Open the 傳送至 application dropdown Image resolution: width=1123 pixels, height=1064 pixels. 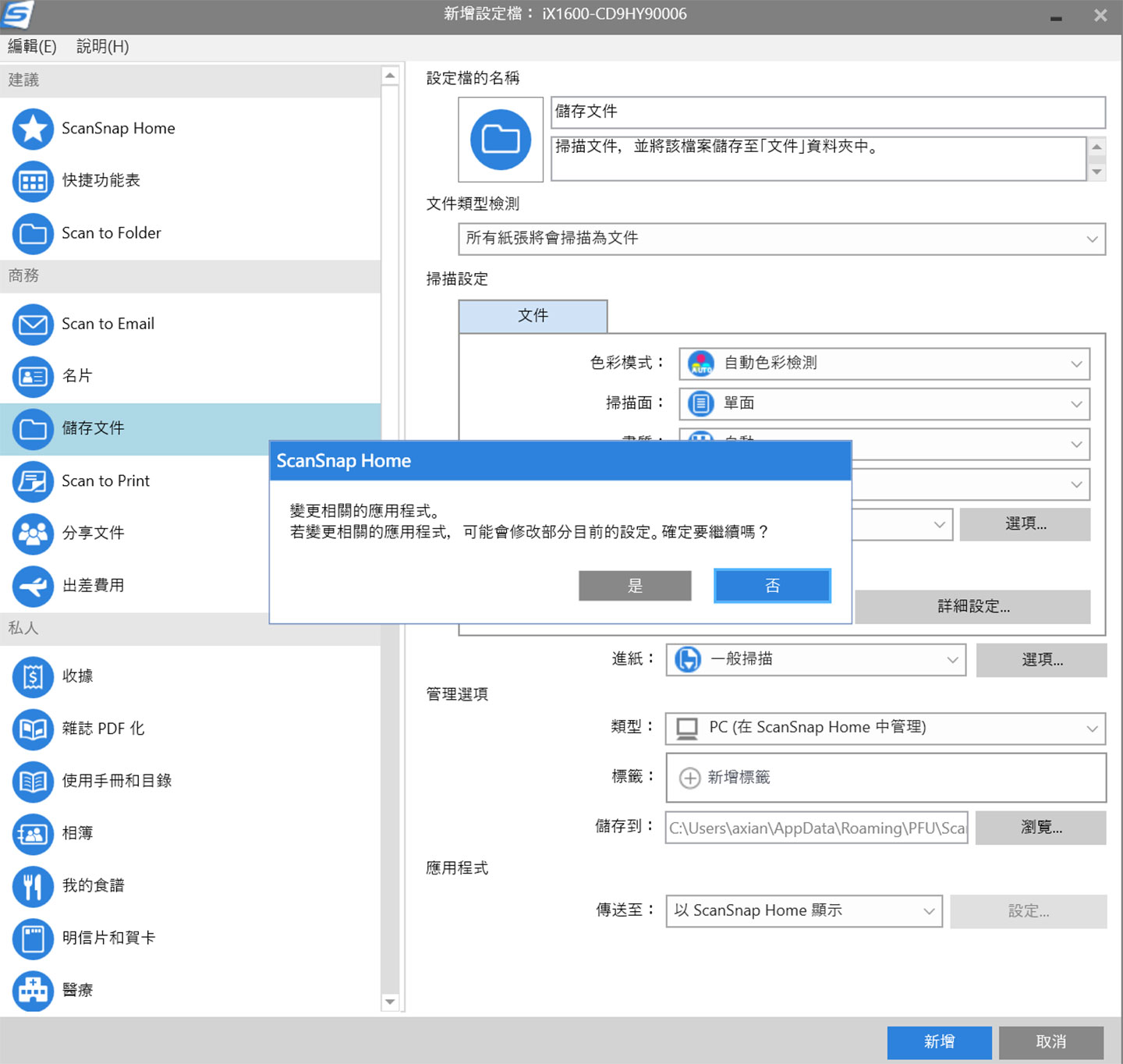click(803, 911)
